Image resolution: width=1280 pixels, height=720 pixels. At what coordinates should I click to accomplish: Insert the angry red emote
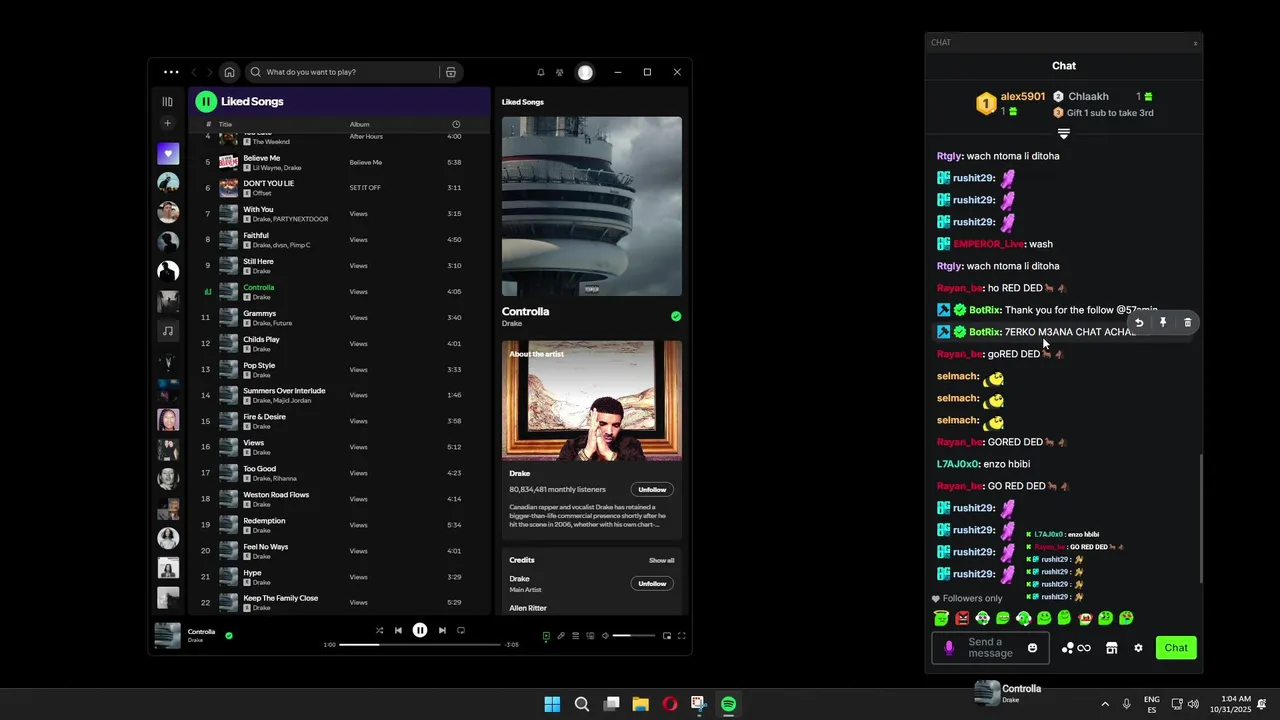point(962,618)
